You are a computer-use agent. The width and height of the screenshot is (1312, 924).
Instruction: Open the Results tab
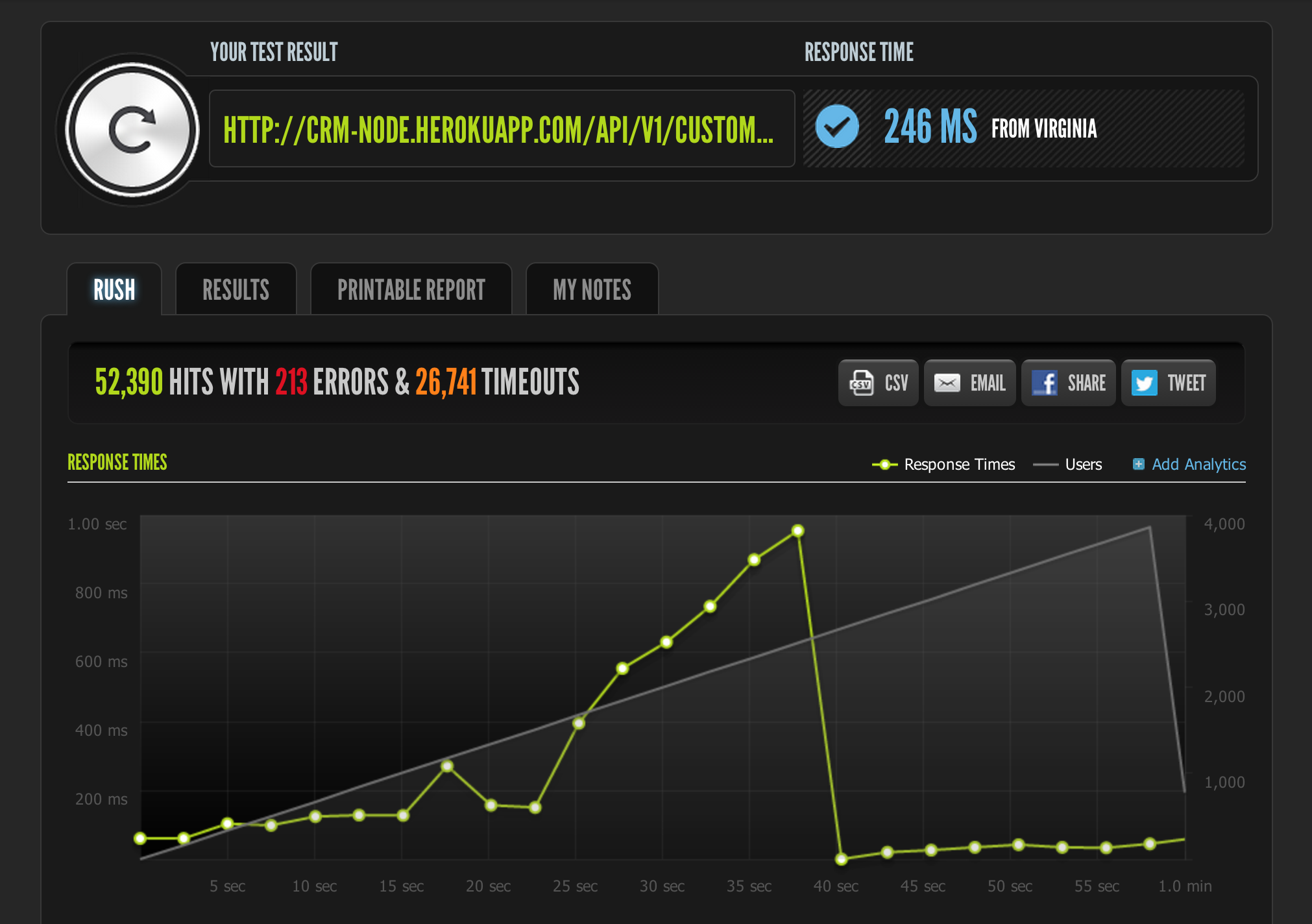pyautogui.click(x=236, y=289)
